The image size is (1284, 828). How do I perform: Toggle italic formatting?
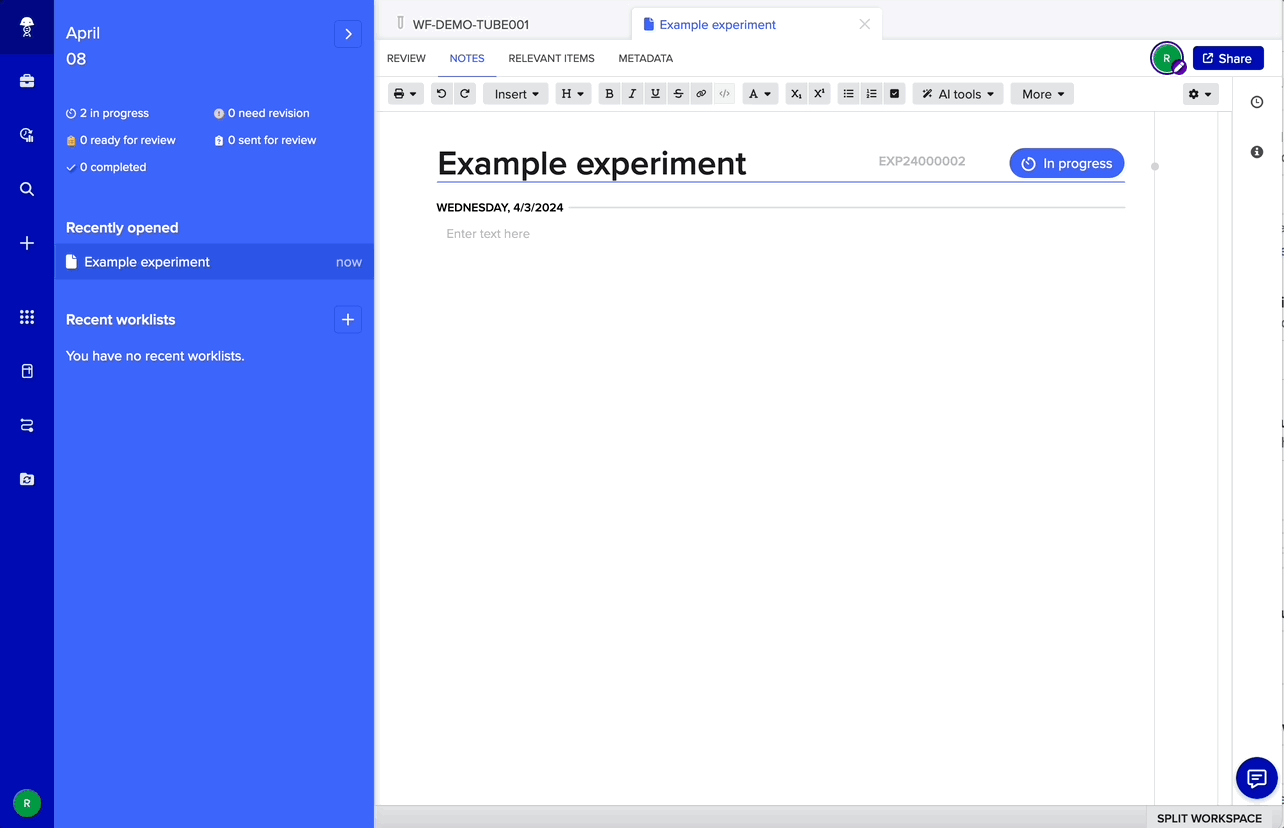632,94
